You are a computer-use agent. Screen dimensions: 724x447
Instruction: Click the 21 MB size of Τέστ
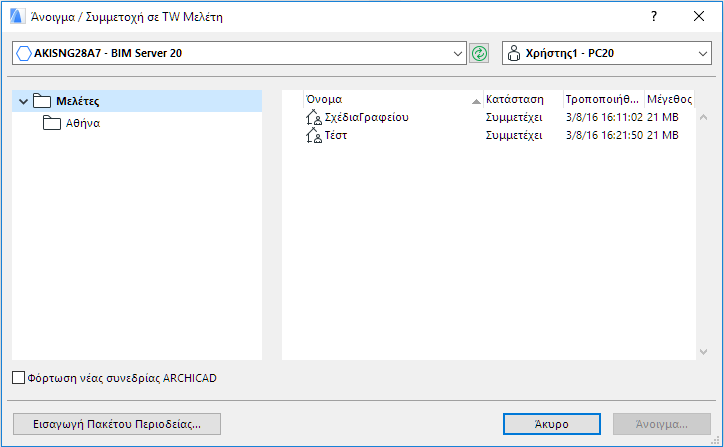coord(663,135)
